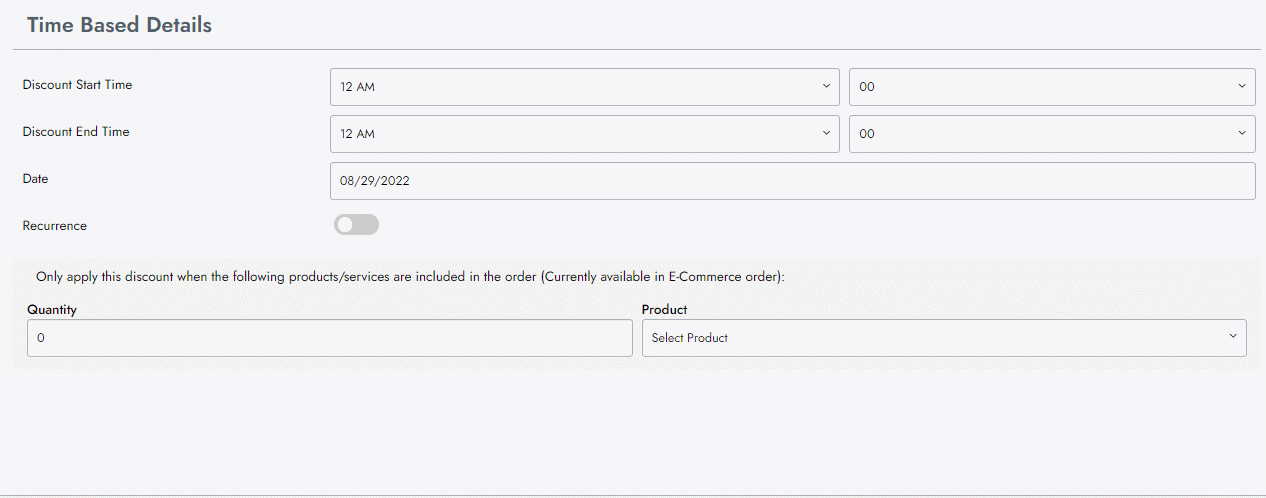Open the Discount End Time hour dropdown
1266x498 pixels.
click(584, 134)
